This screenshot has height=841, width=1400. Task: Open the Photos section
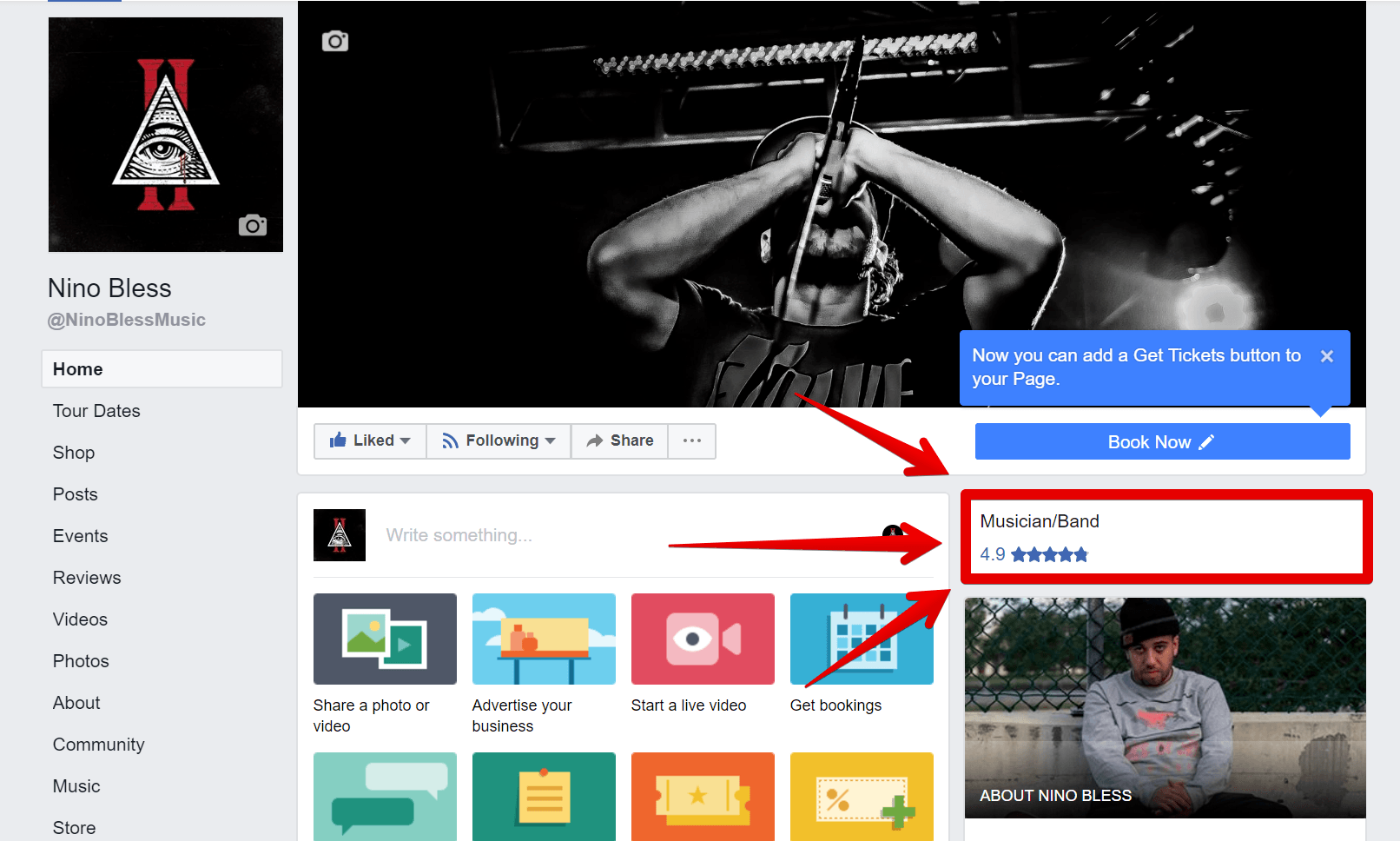(x=81, y=661)
